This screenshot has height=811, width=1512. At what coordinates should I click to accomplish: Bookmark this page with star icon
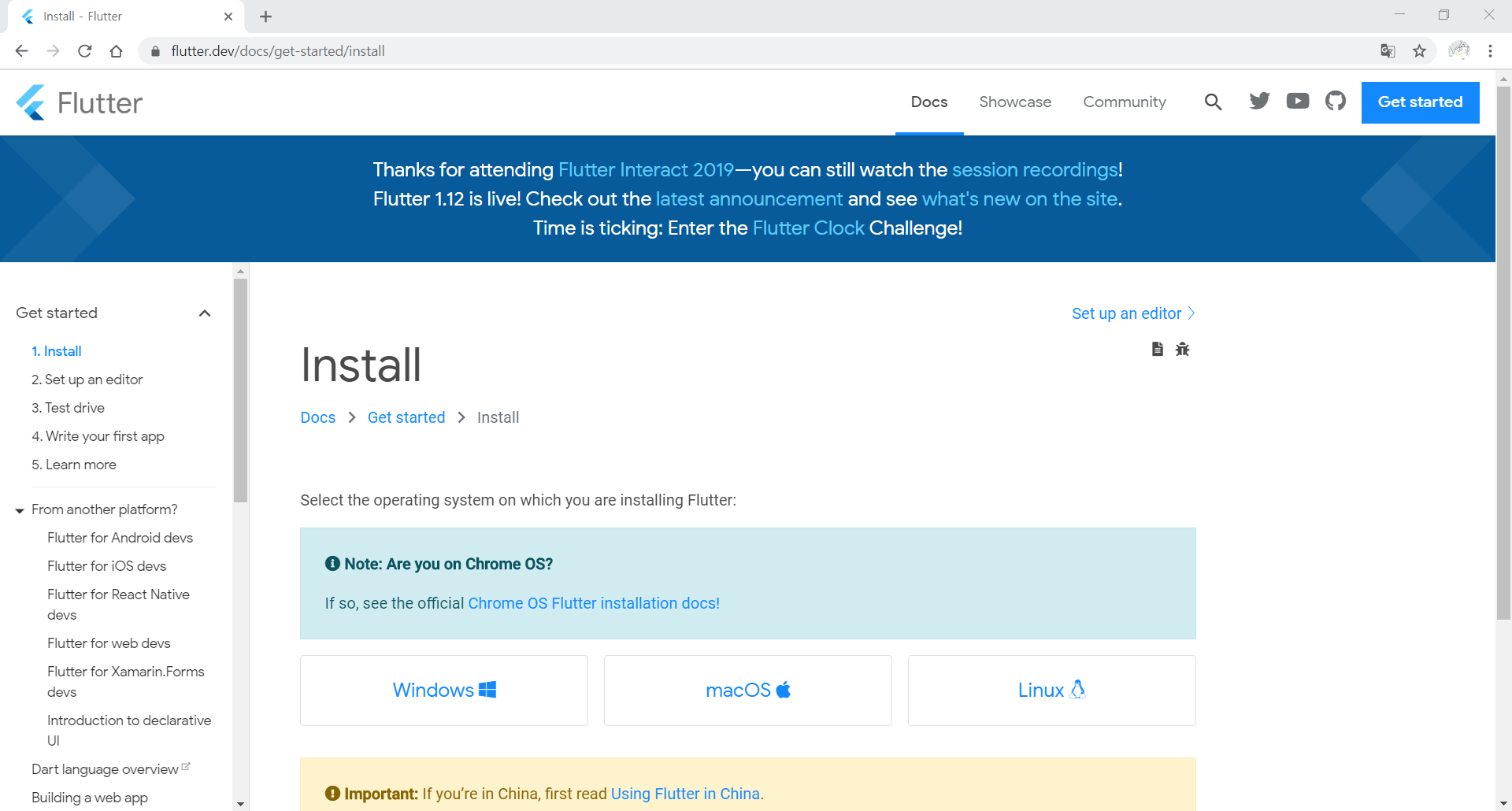click(1419, 51)
